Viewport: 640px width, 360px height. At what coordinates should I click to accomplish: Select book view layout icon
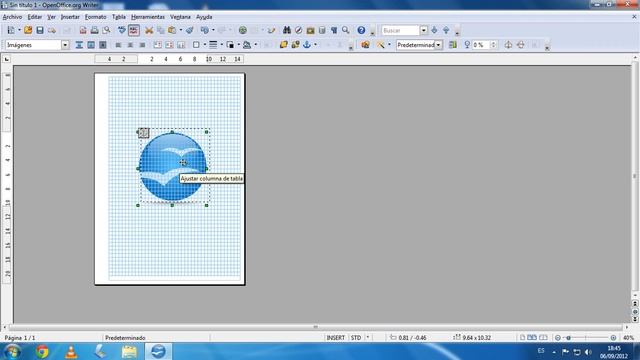point(543,338)
